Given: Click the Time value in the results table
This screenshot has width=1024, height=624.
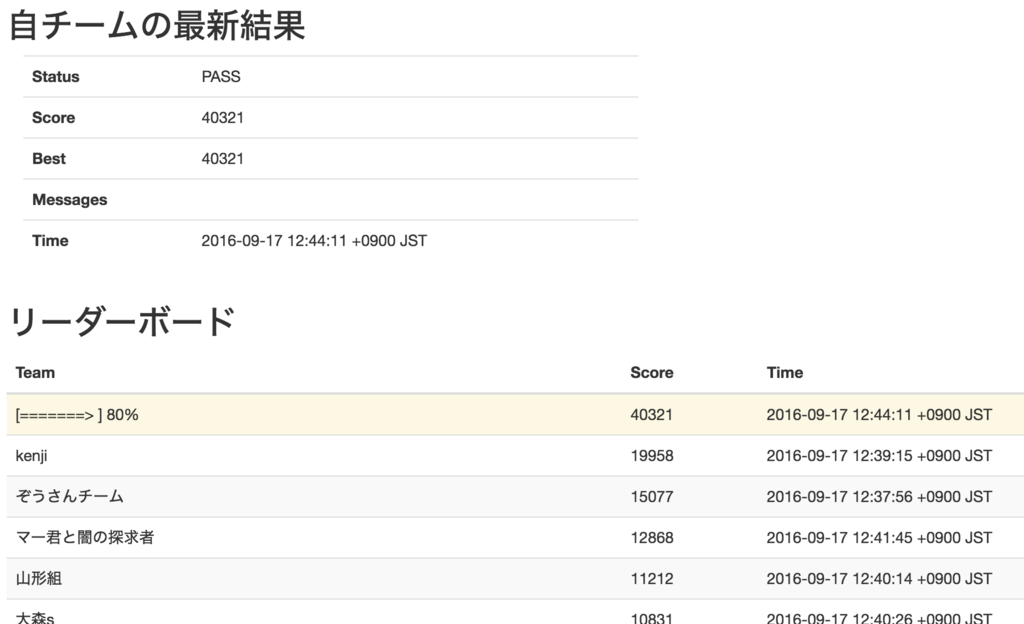Looking at the screenshot, I should click(311, 240).
